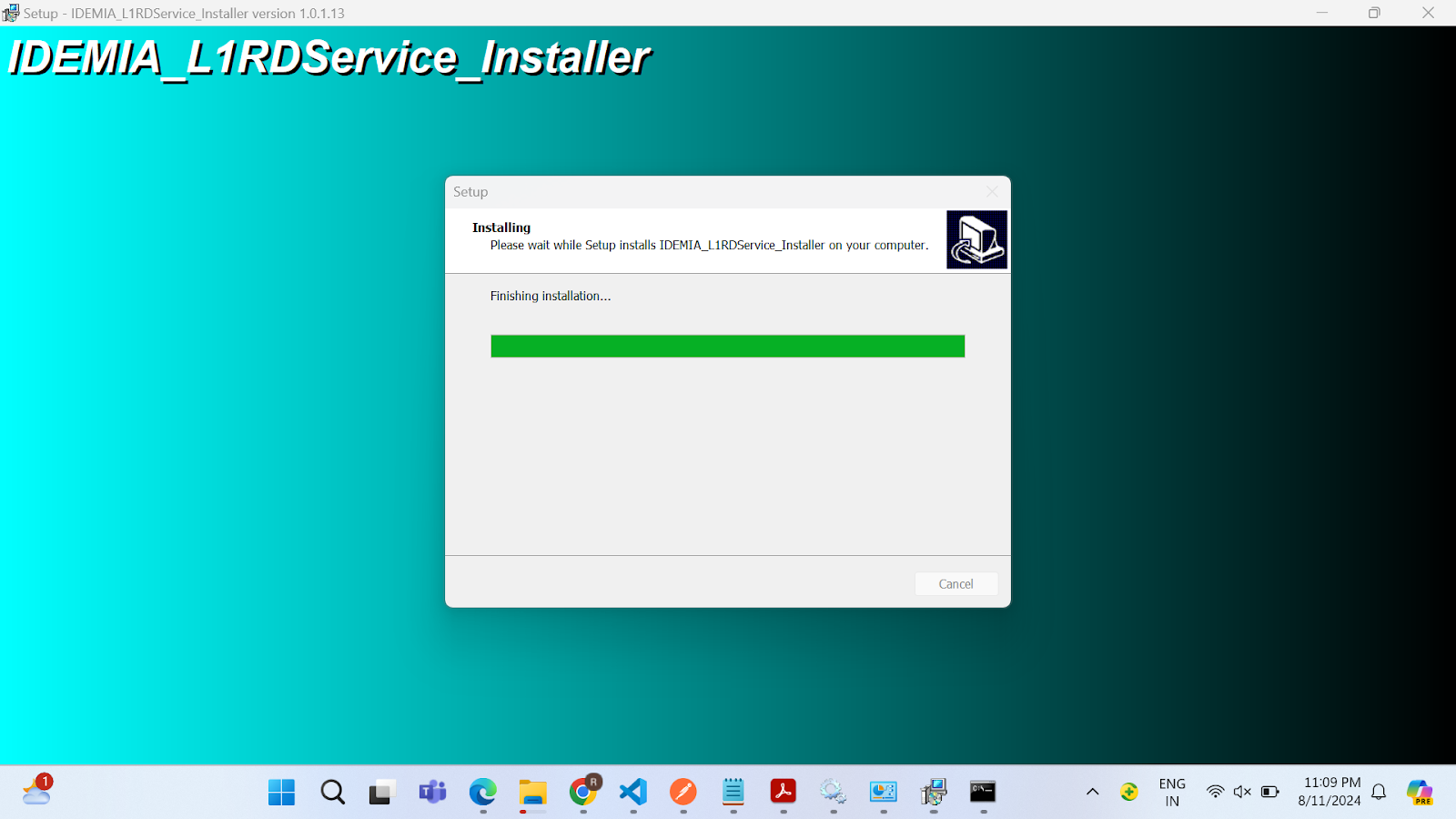Restore down the installer main window

(1374, 13)
